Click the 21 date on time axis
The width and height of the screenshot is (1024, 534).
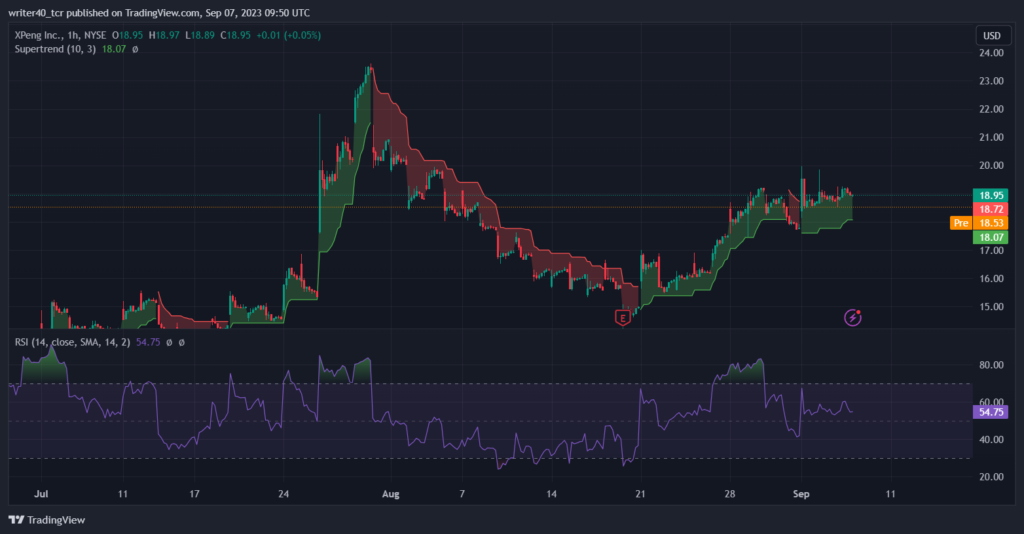[x=640, y=494]
